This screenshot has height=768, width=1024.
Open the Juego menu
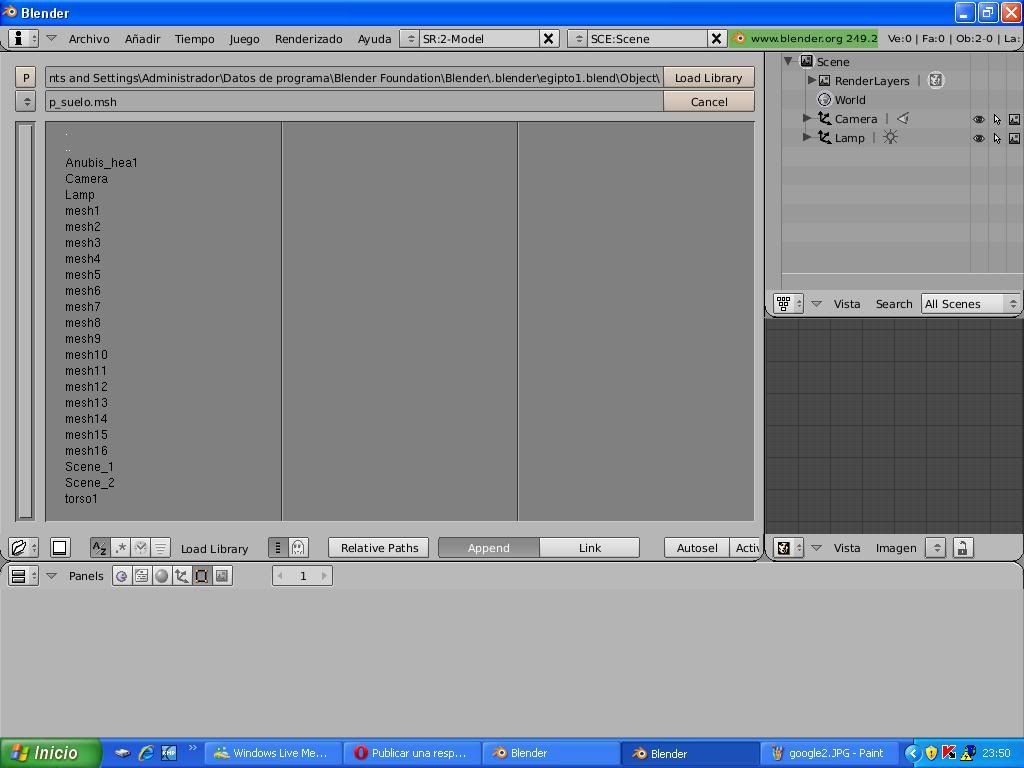(x=244, y=39)
